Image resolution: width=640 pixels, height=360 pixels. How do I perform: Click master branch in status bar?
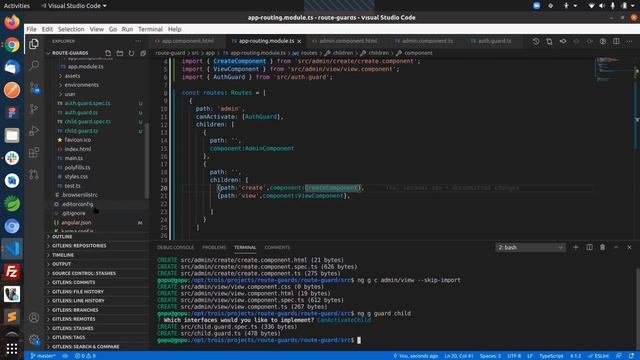pyautogui.click(x=42, y=356)
